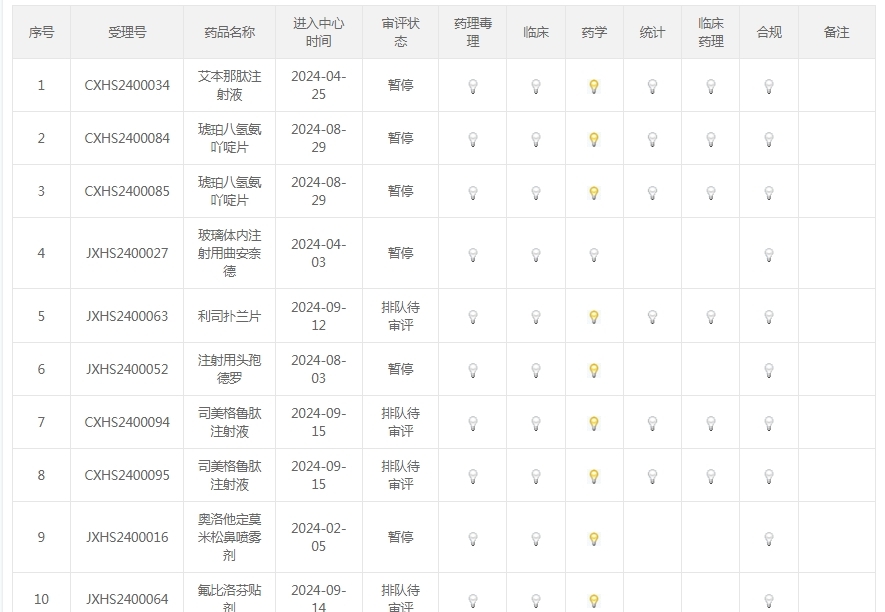Click the date 2024-04-25 cell
Viewport: 885px width, 612px height.
(318, 85)
